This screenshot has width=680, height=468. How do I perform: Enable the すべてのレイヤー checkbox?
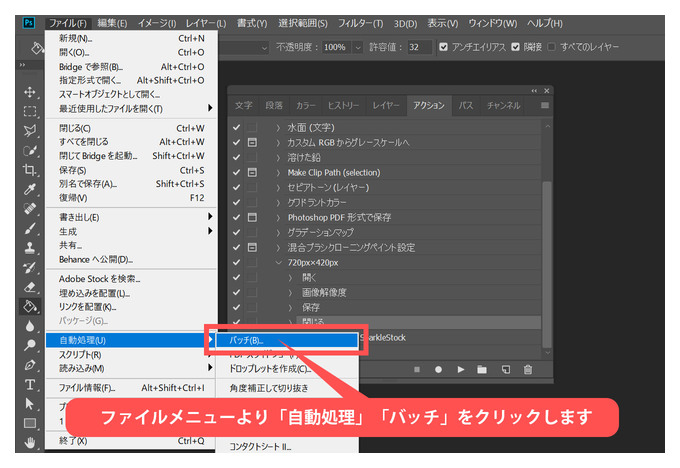pos(552,47)
